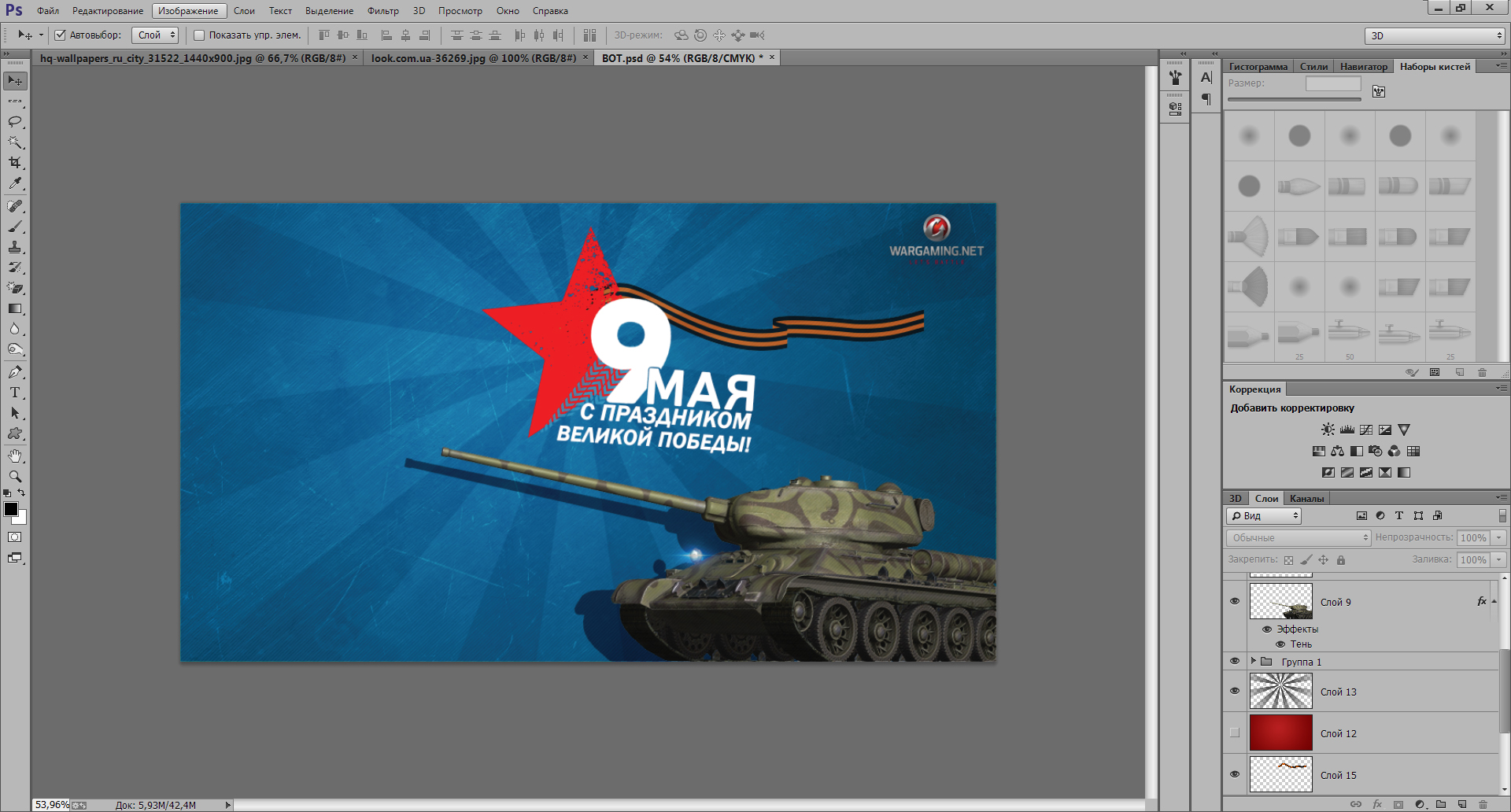Show hidden layer Слой 12
Screen dimensions: 1511x812
coord(1235,733)
